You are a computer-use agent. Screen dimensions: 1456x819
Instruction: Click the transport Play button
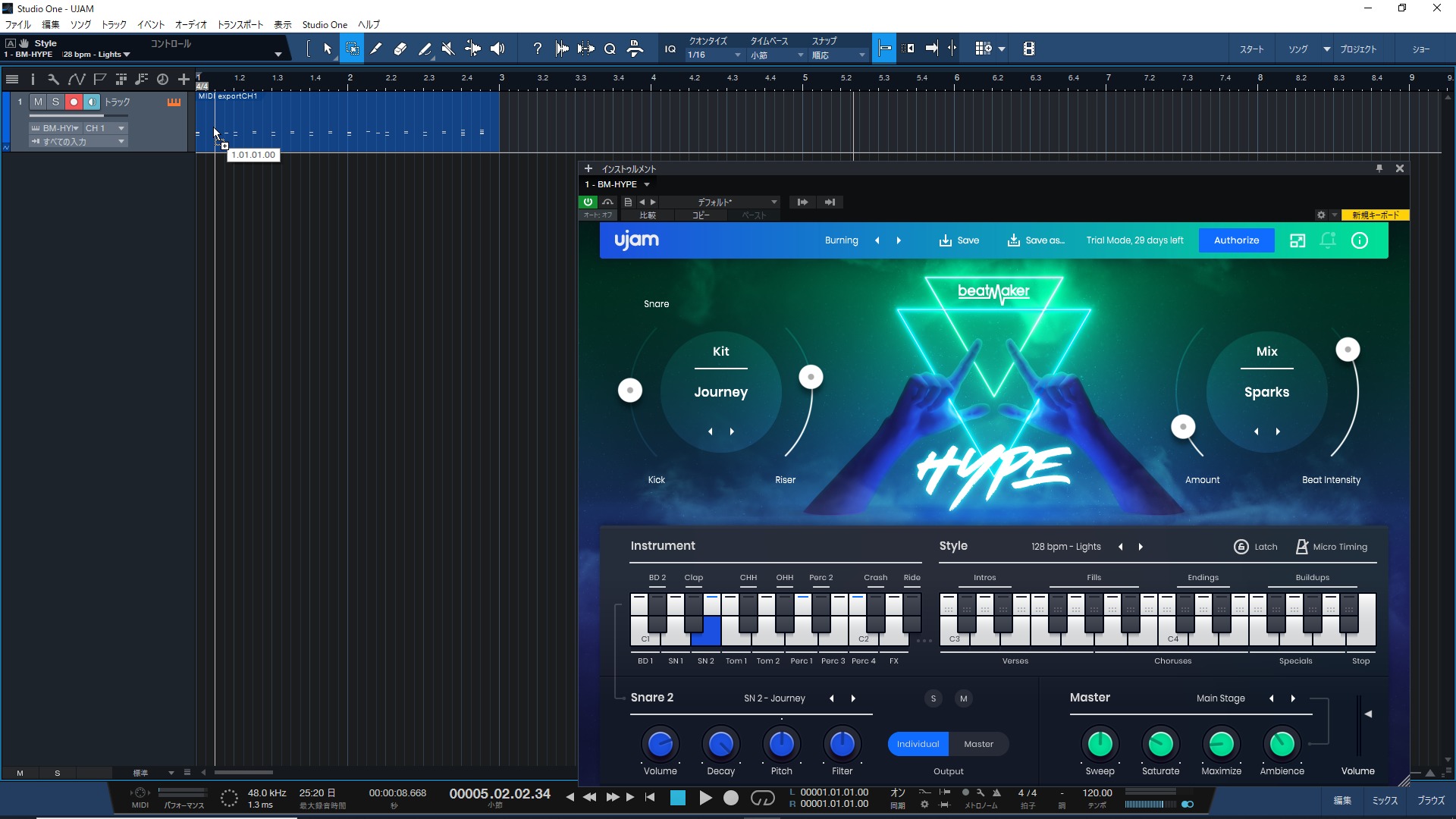point(705,798)
